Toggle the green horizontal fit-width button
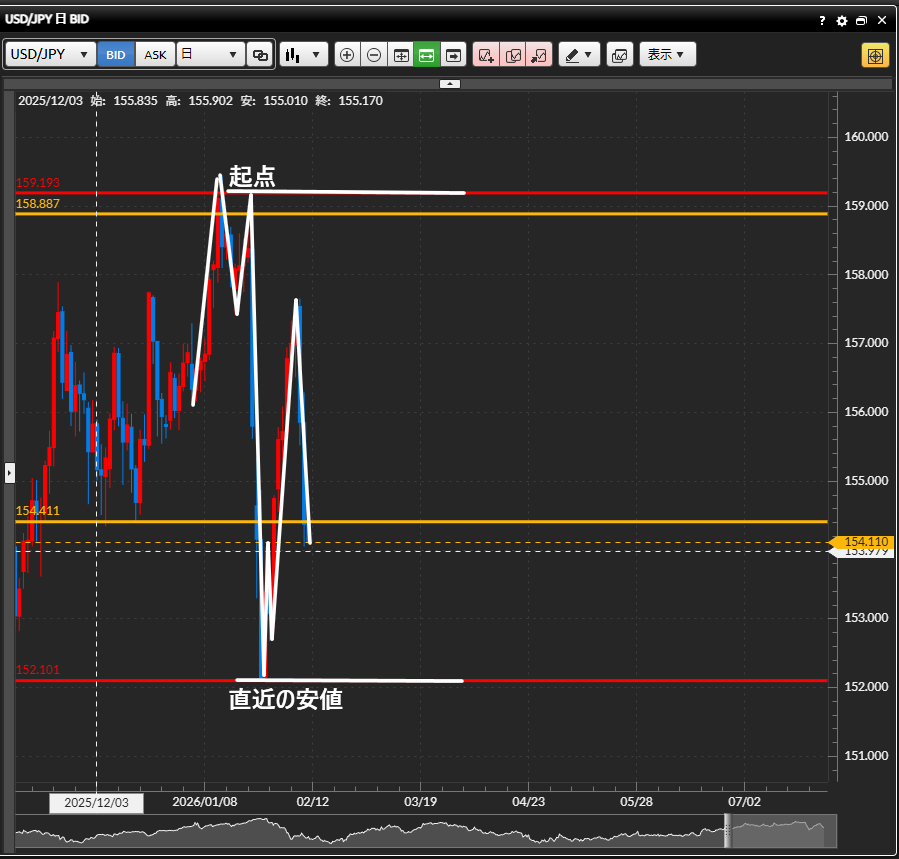This screenshot has width=899, height=859. (427, 55)
